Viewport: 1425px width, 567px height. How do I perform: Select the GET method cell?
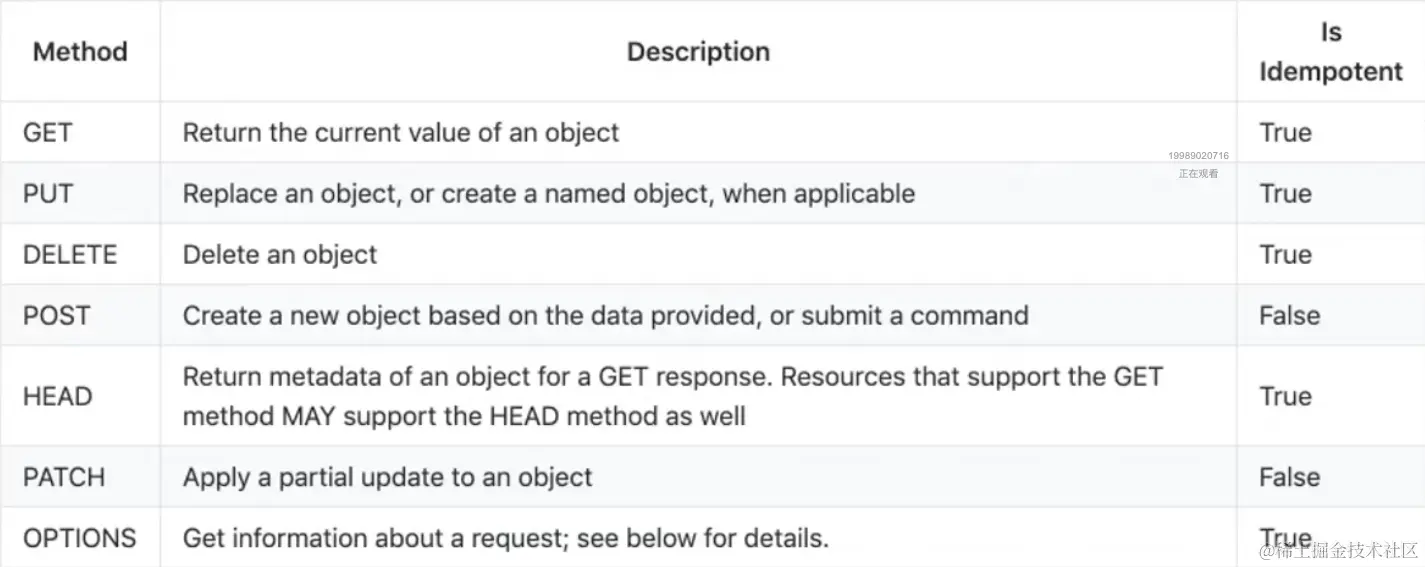[48, 132]
